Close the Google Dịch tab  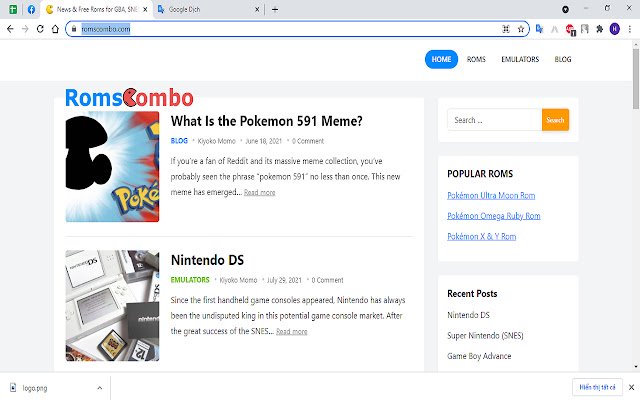(x=257, y=9)
